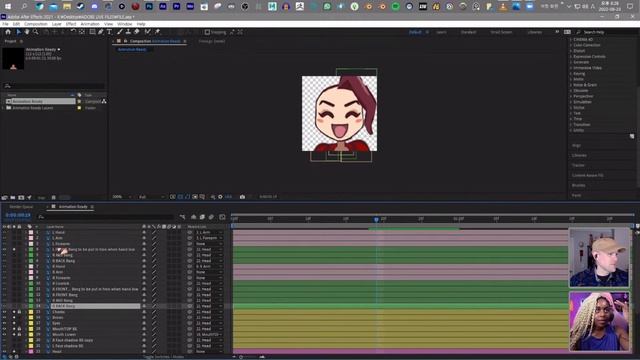640x360 pixels.
Task: Click label color swatch of Head layer
Action: pyautogui.click(x=31, y=351)
